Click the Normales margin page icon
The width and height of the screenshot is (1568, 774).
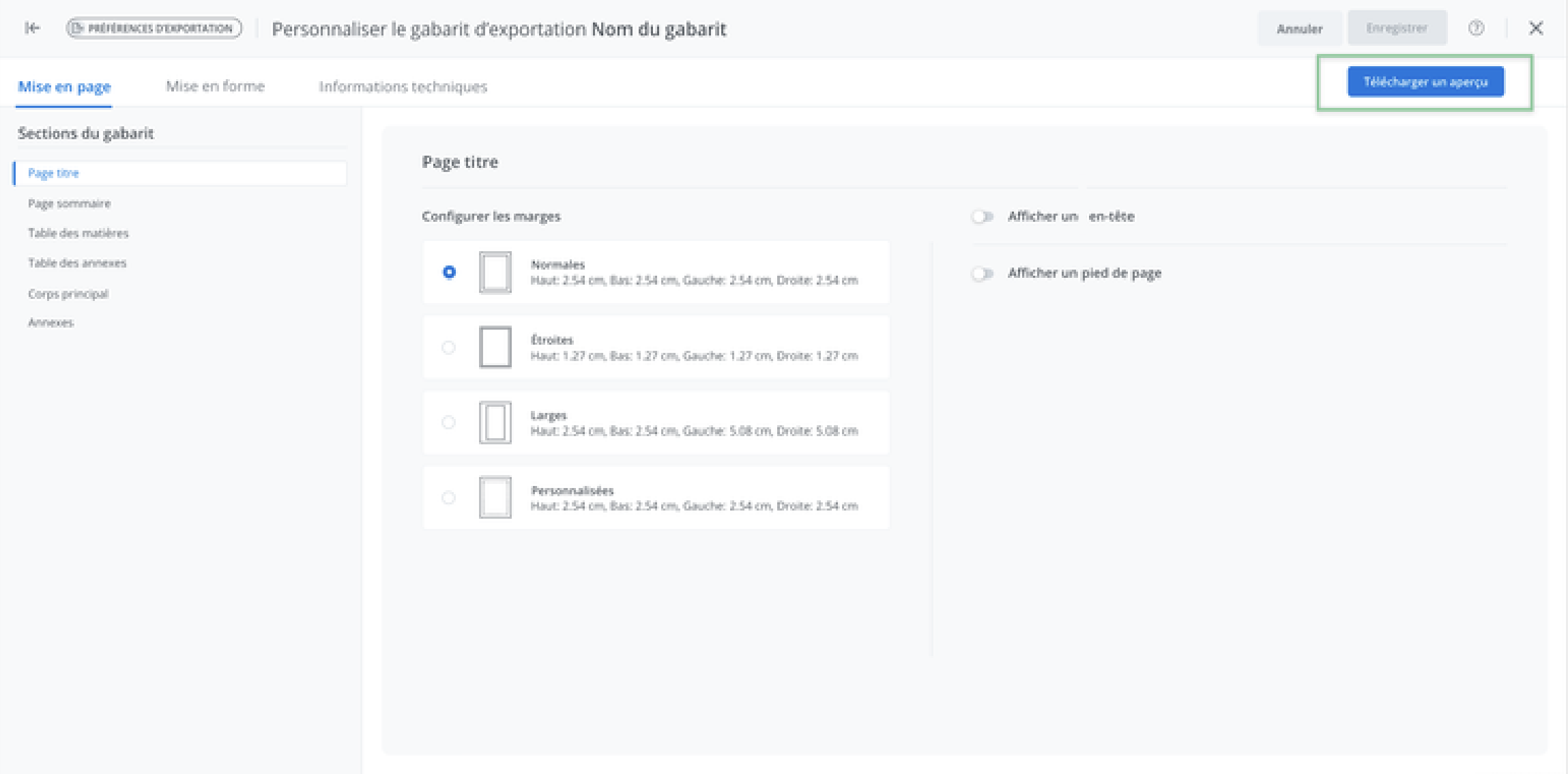[x=495, y=272]
